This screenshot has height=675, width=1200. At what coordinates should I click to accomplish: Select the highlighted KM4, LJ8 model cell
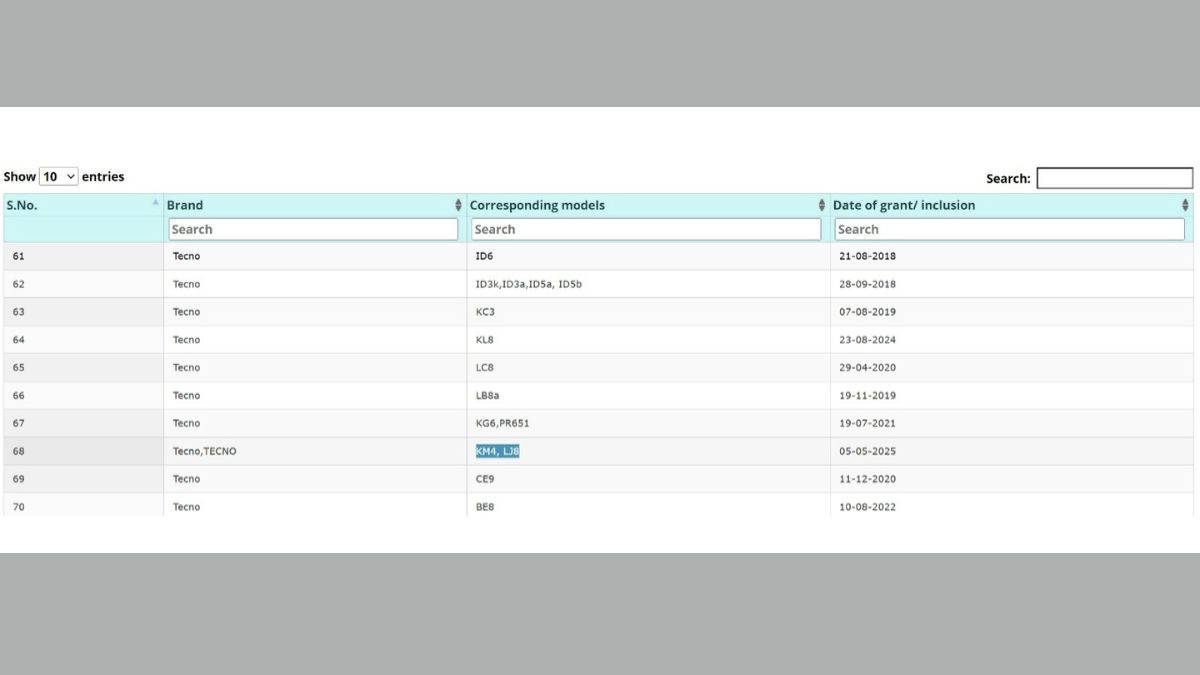[x=497, y=451]
